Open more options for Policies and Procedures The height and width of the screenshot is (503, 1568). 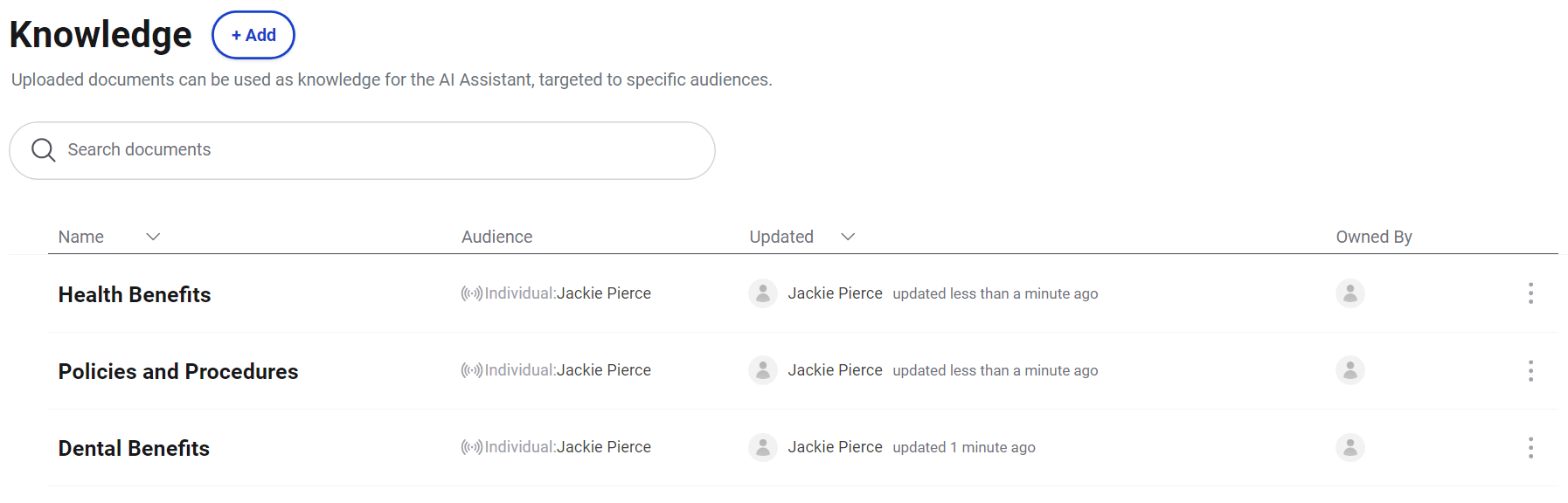click(x=1530, y=370)
